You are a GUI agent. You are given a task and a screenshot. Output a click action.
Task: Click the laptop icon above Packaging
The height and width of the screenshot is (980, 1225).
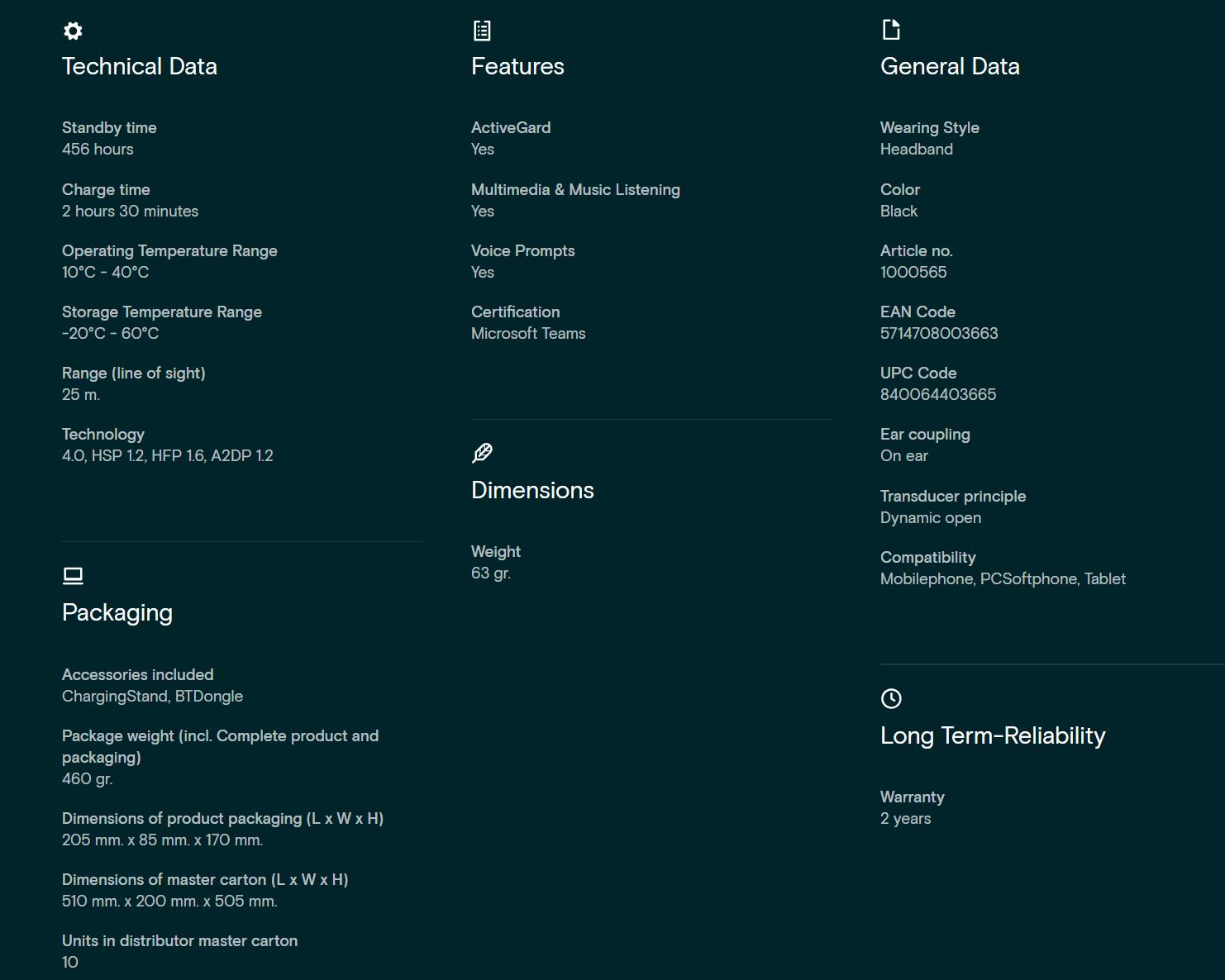(x=73, y=575)
